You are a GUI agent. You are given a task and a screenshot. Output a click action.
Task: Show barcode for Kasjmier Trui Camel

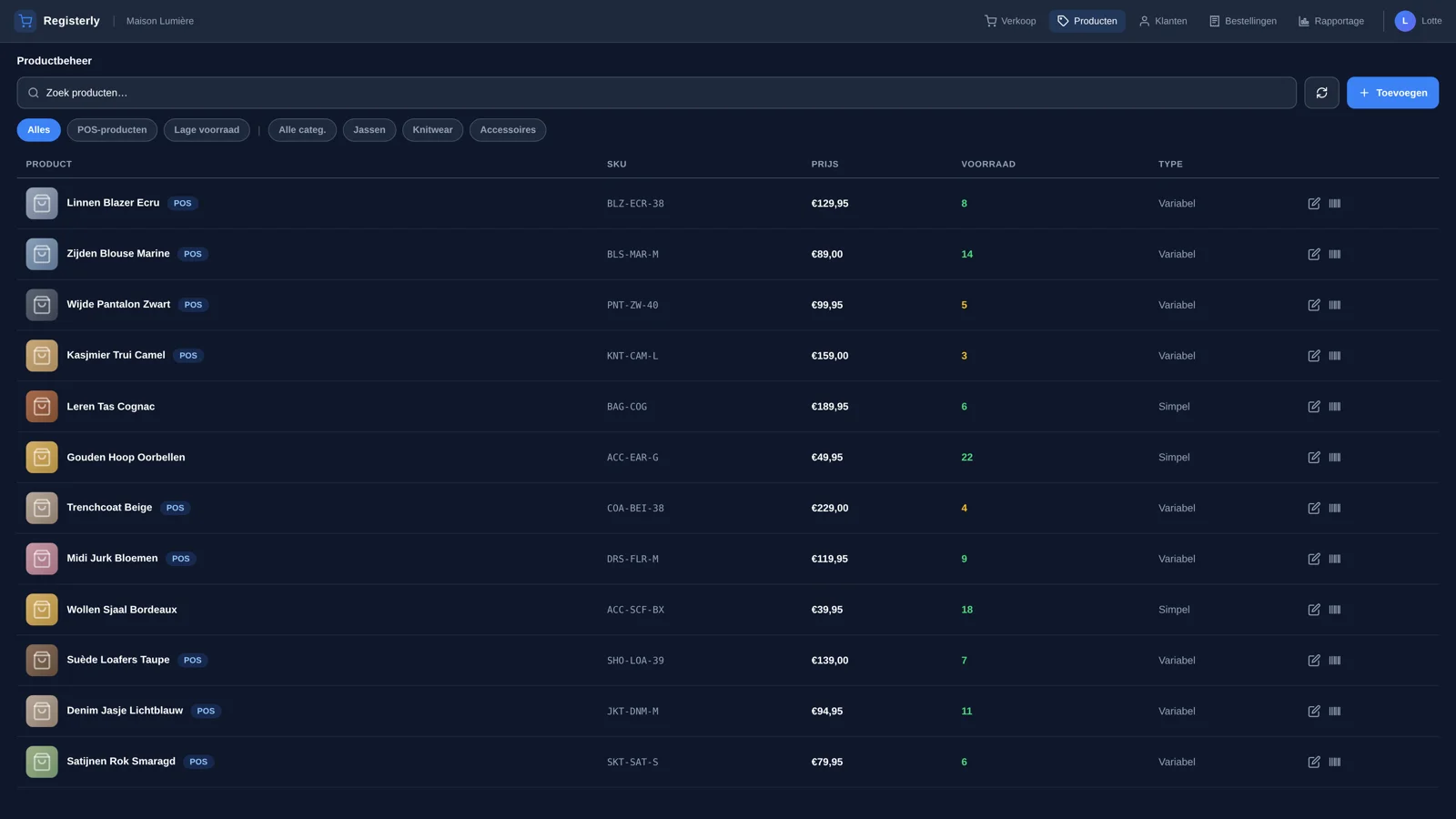click(x=1335, y=356)
